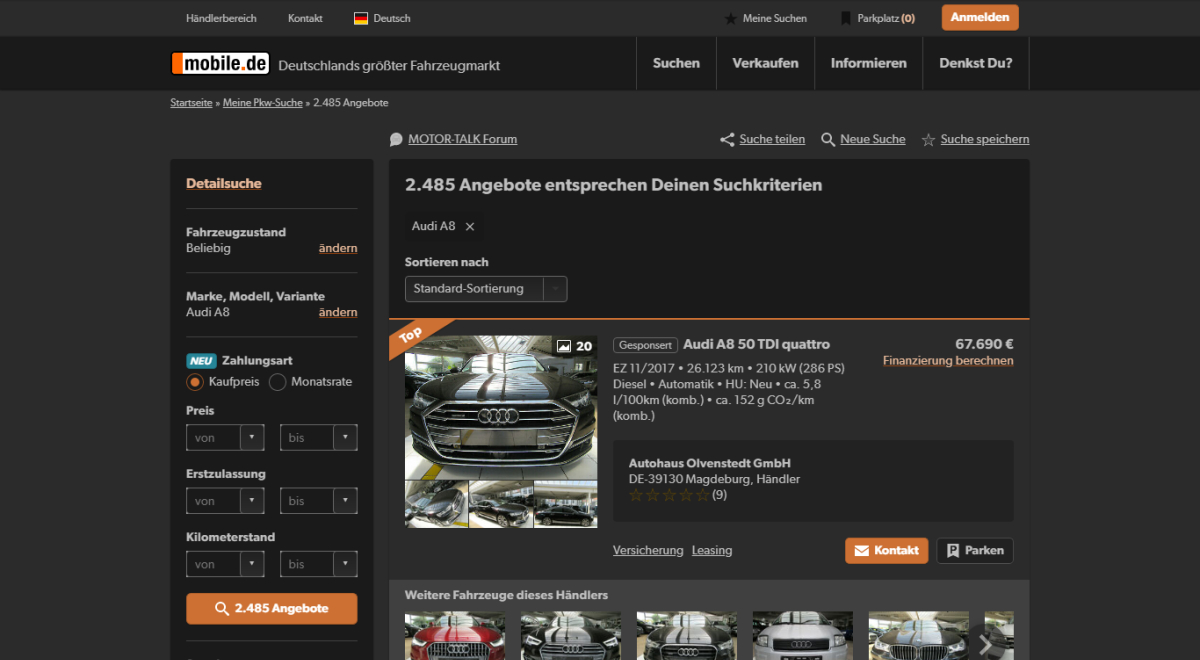1200x660 pixels.
Task: Click the Kontakt button on the listing
Action: 886,551
